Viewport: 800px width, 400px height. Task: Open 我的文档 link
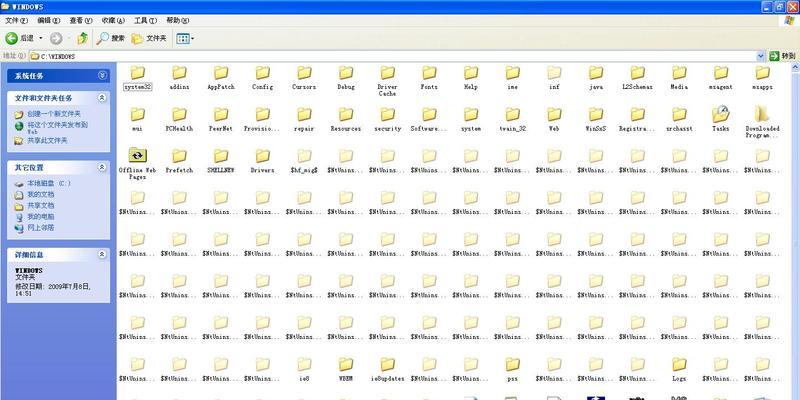[x=41, y=194]
